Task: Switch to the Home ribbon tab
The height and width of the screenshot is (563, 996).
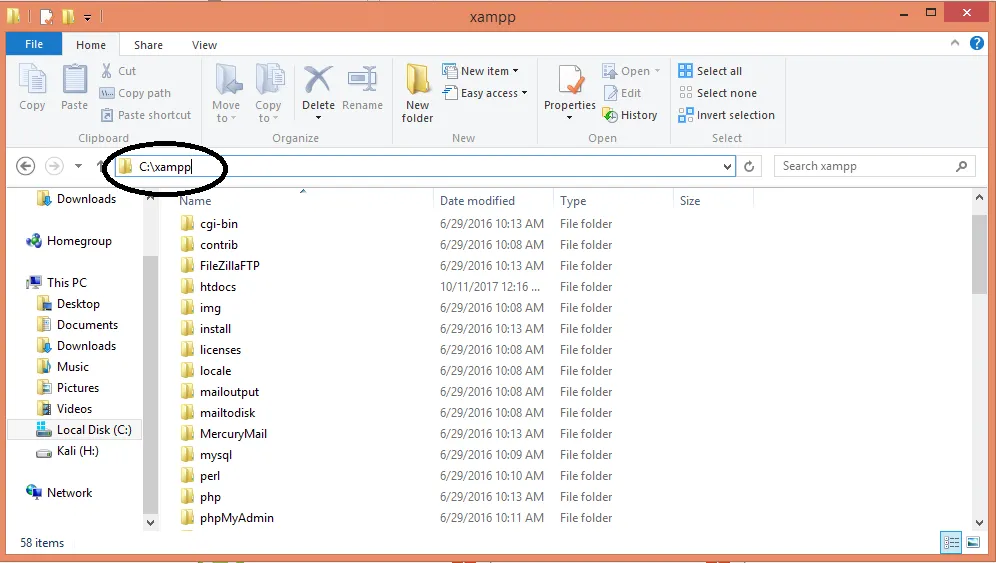Action: coord(91,45)
